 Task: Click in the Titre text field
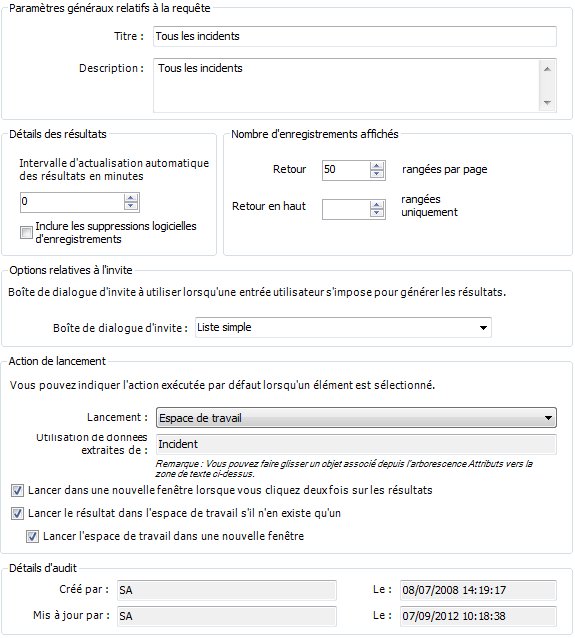[354, 36]
